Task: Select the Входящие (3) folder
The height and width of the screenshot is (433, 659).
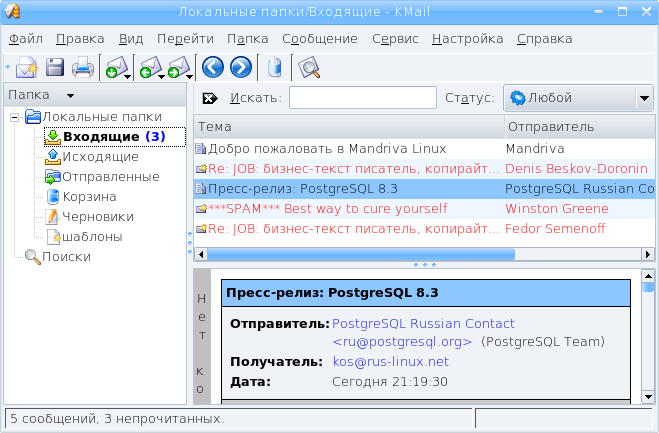Action: coord(115,137)
